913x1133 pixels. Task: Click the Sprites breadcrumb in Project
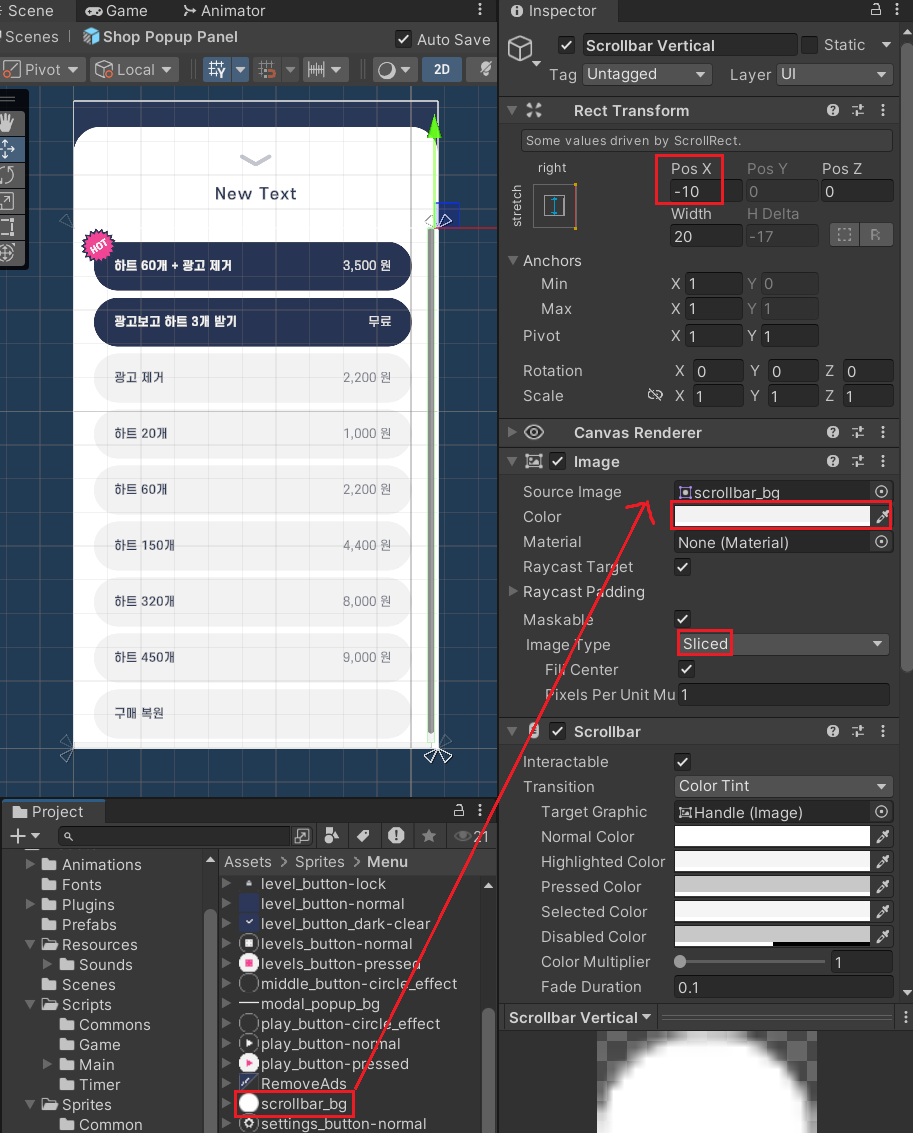[x=319, y=861]
